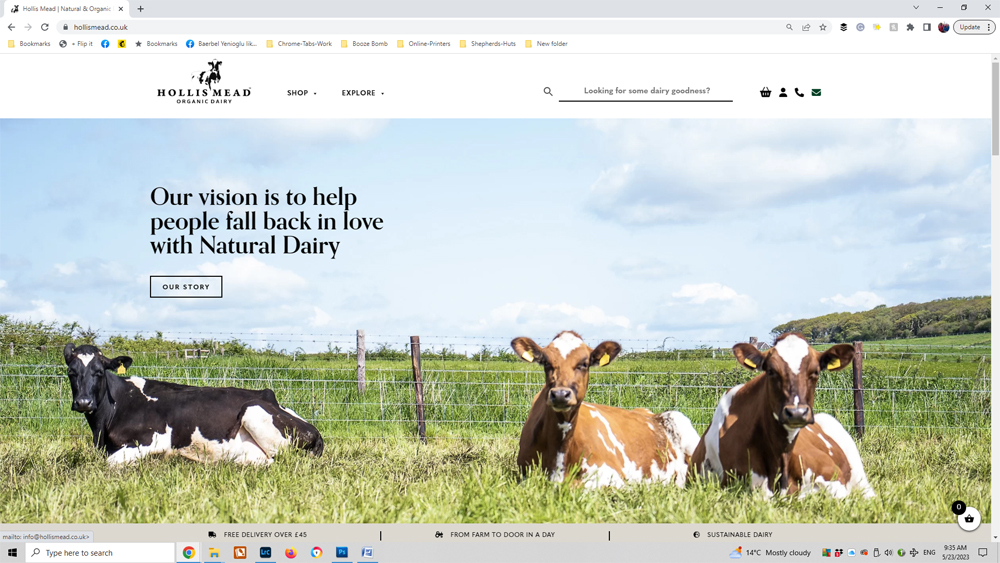Viewport: 1000px width, 563px height.
Task: Click the user account icon
Action: (x=783, y=92)
